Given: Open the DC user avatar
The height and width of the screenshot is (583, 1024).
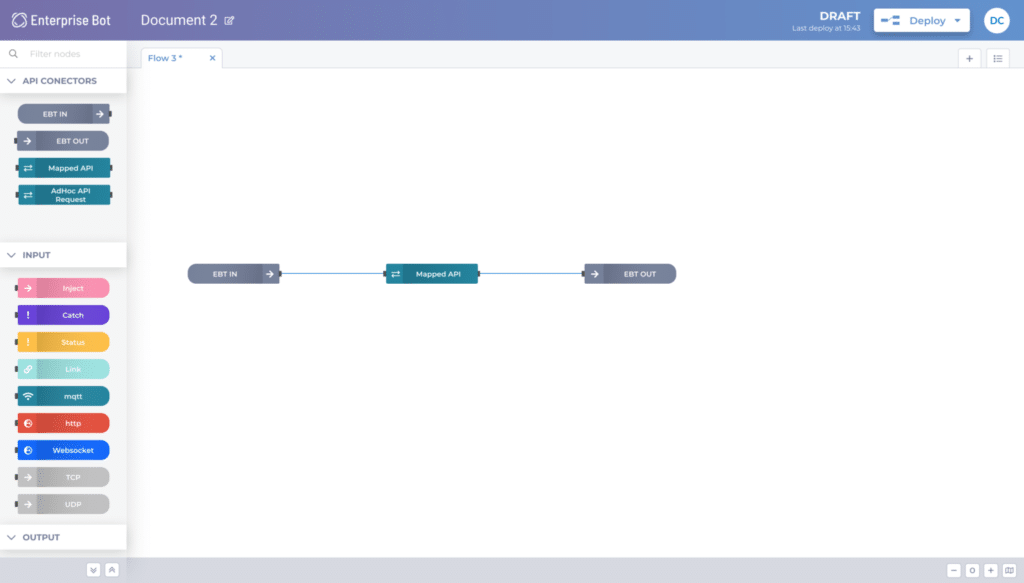Looking at the screenshot, I should click(996, 20).
